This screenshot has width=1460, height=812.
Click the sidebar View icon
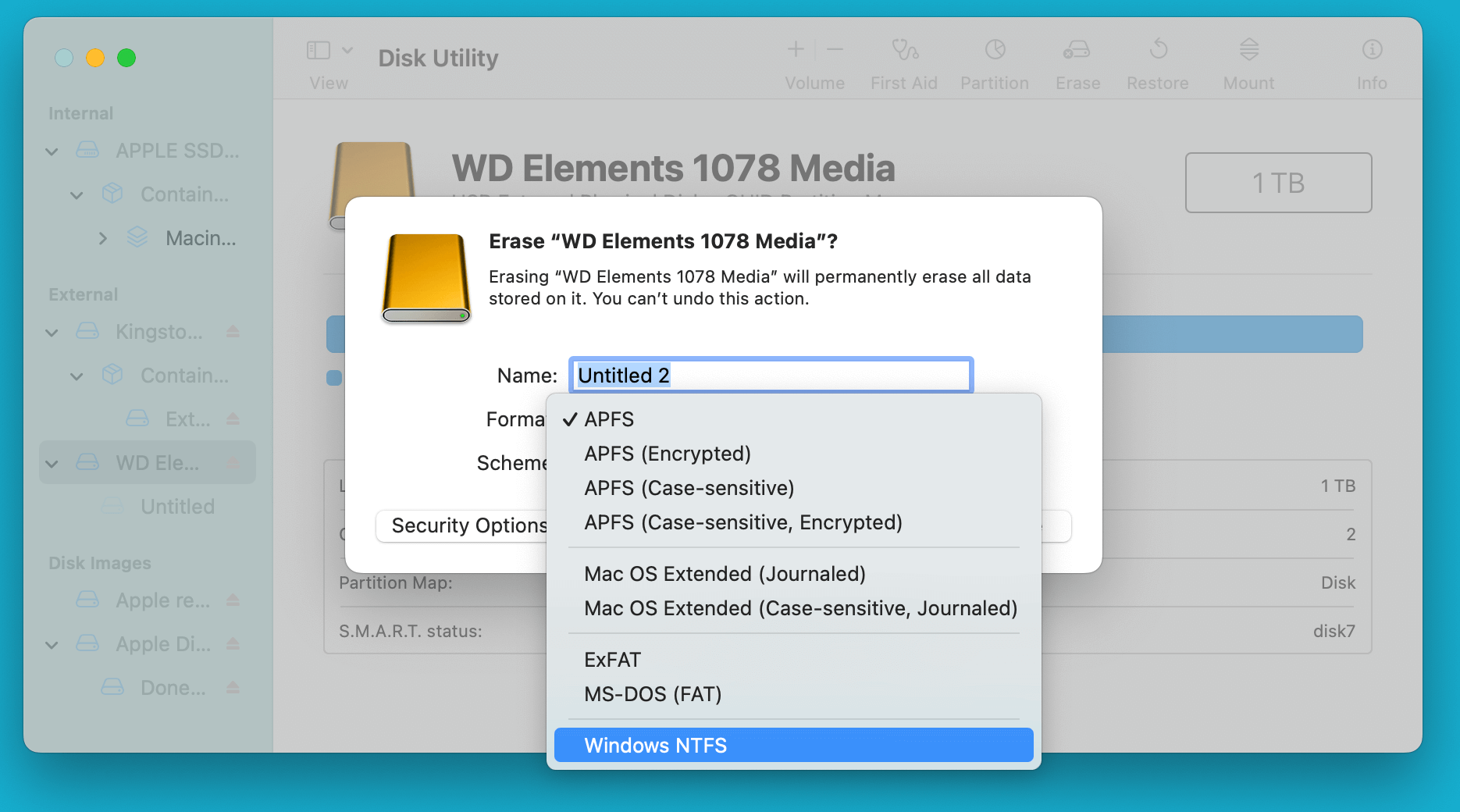coord(318,49)
